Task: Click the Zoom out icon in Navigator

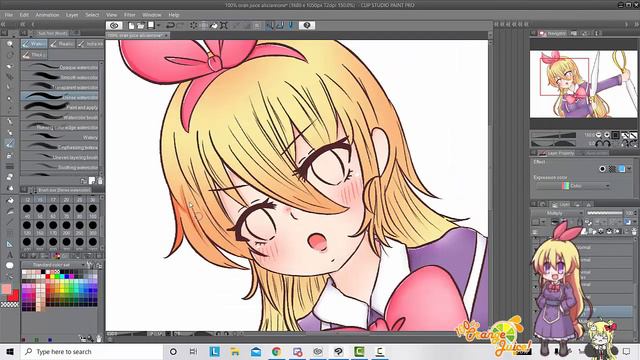Action: pyautogui.click(x=599, y=135)
